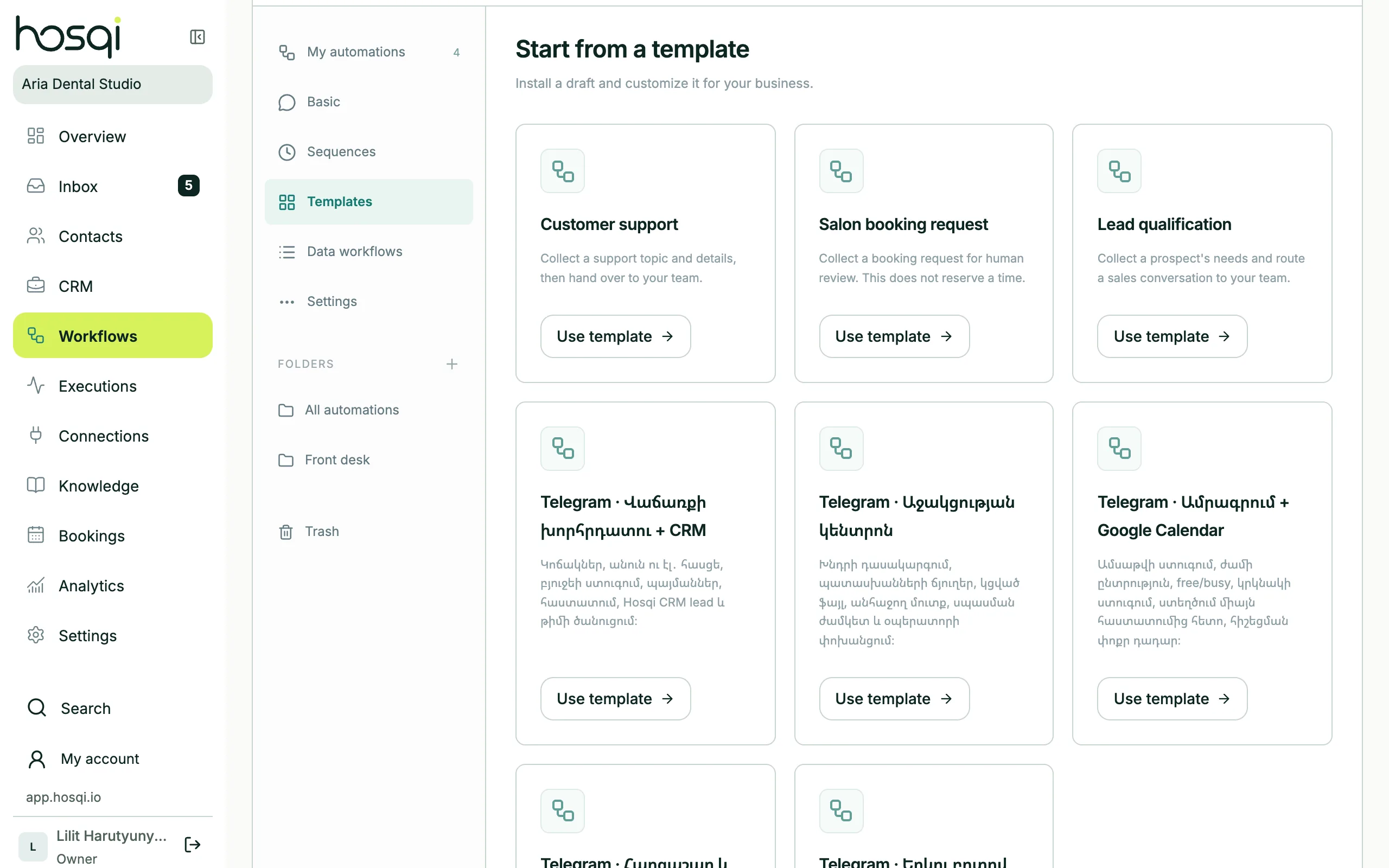Click the Inbox badge showing 5

188,186
